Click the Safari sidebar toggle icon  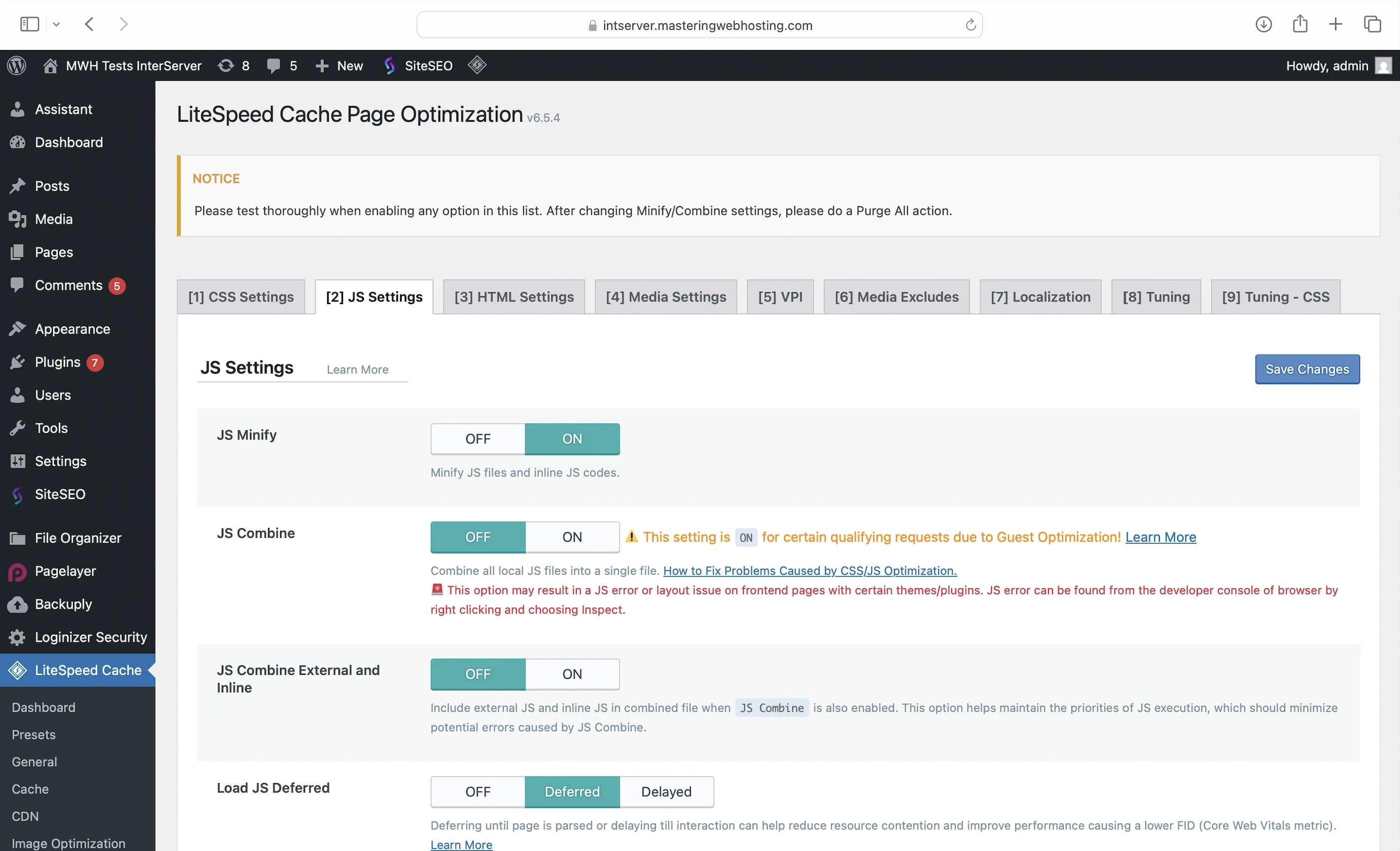point(29,24)
